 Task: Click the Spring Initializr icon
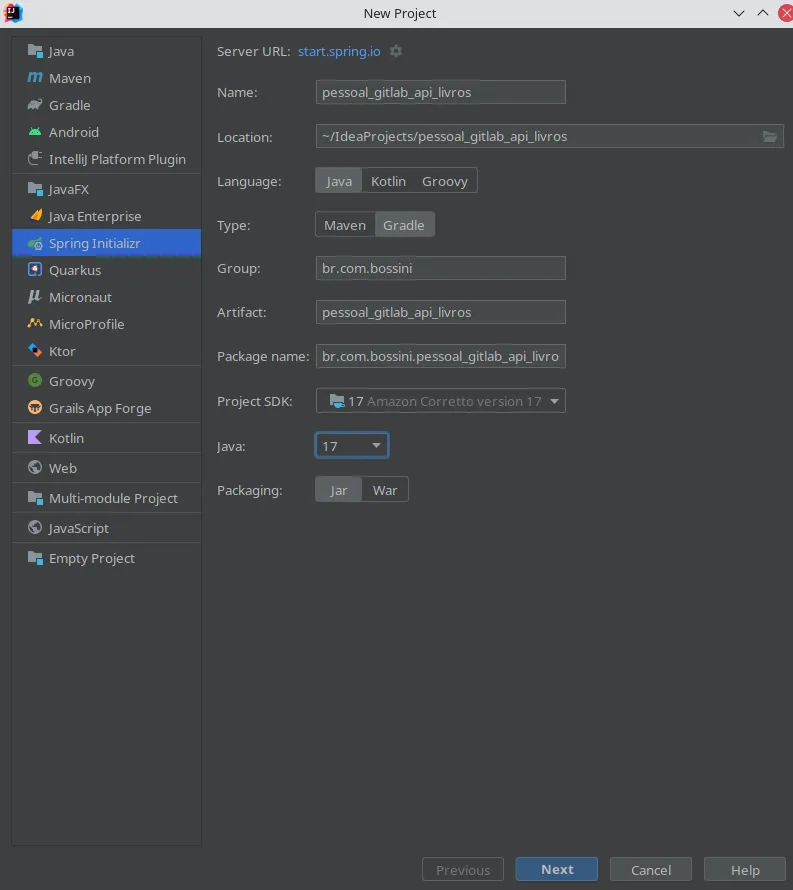[x=35, y=244]
